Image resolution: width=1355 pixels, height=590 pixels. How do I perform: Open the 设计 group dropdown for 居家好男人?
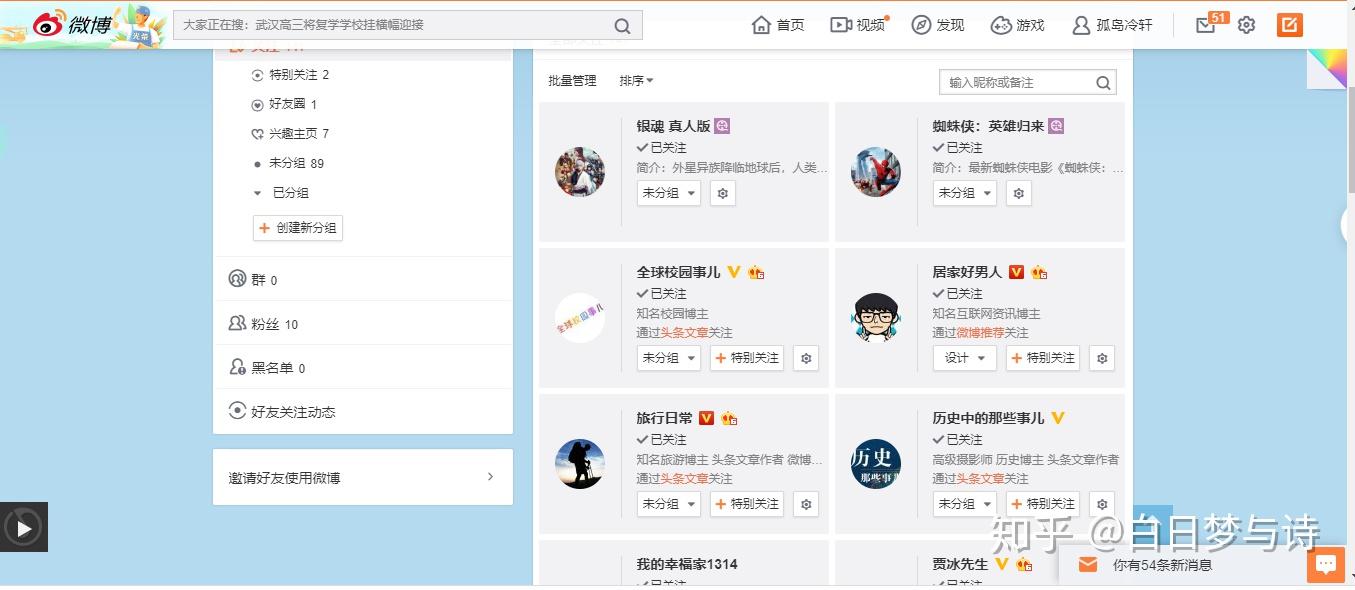[965, 358]
